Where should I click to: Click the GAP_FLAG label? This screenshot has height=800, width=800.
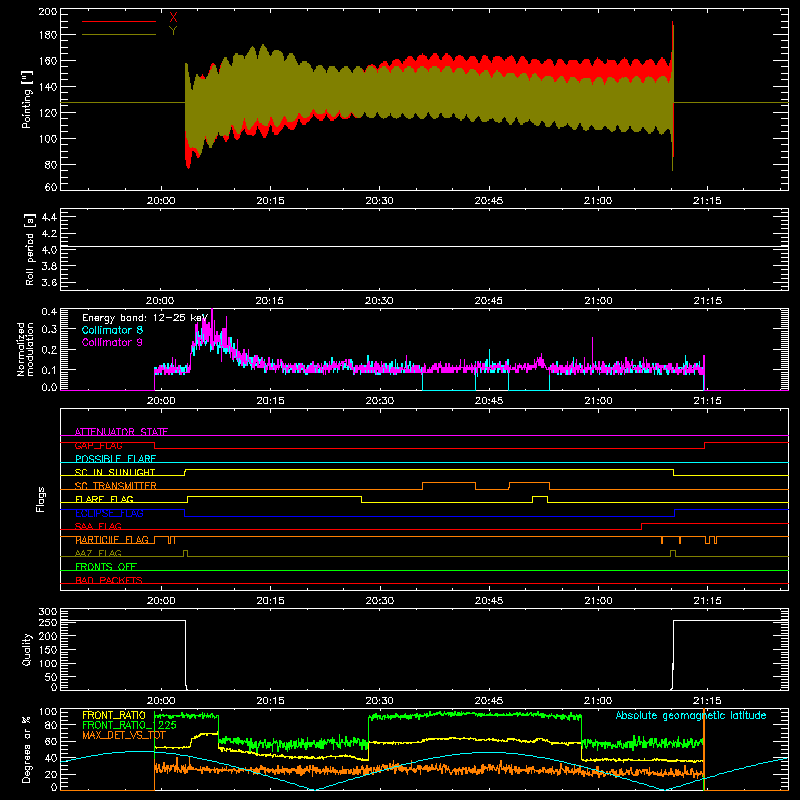(98, 445)
